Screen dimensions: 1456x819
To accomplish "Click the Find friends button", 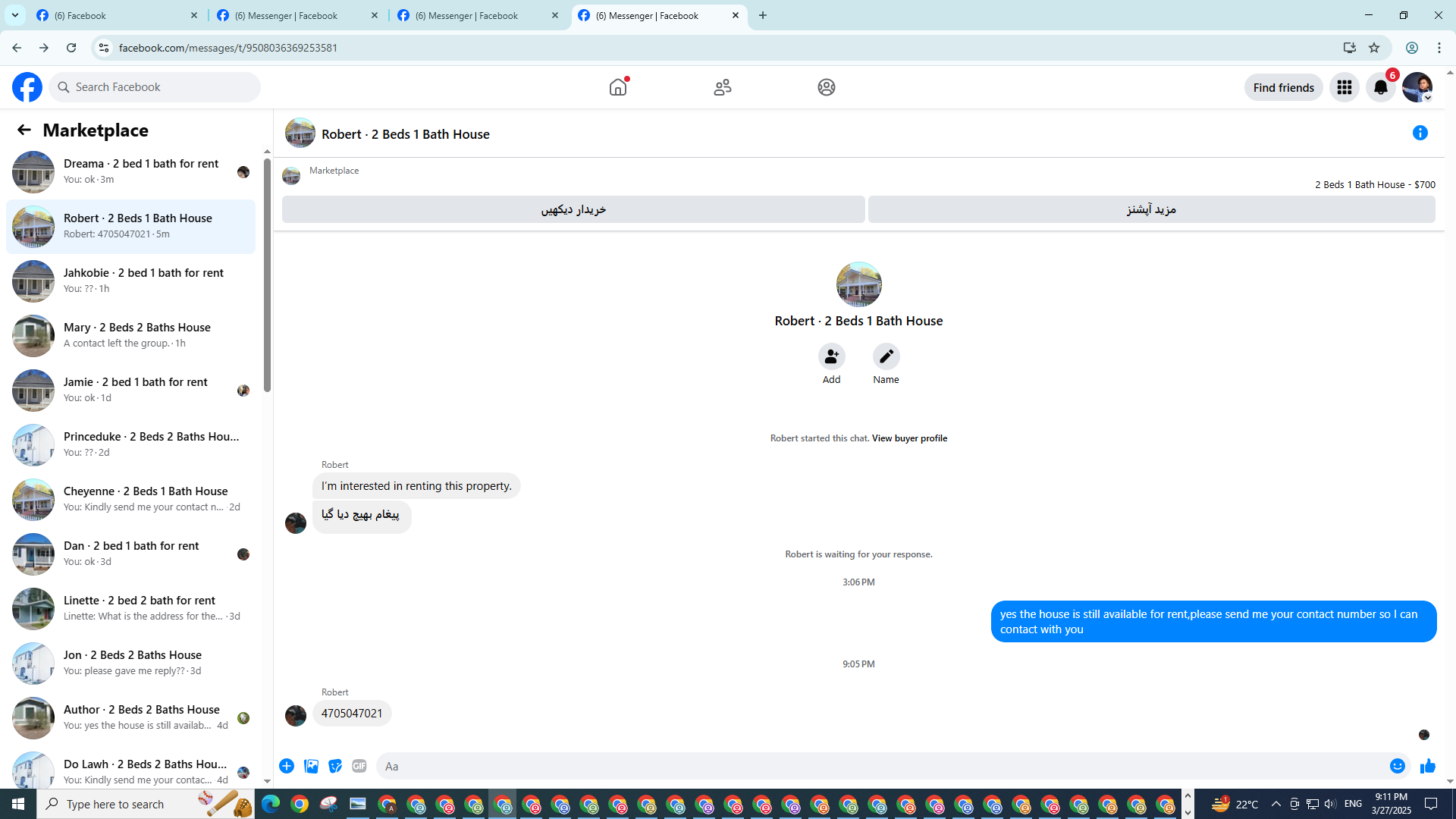I will click(1283, 87).
